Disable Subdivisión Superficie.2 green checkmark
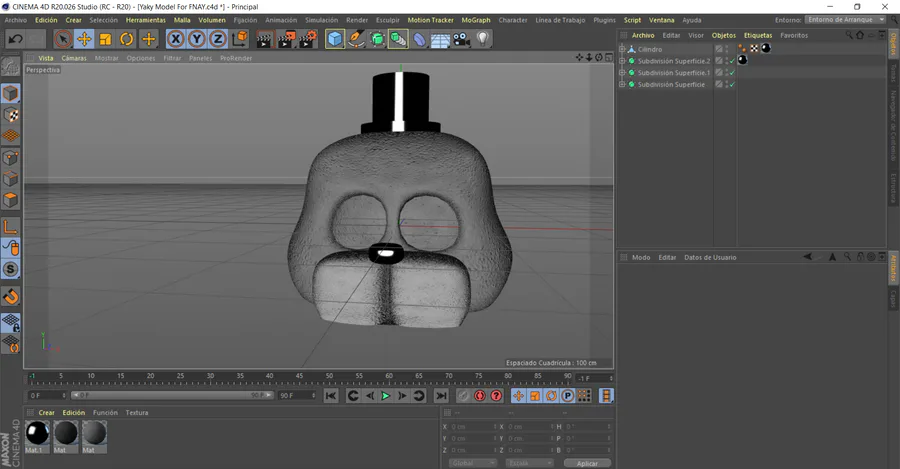 tap(731, 61)
